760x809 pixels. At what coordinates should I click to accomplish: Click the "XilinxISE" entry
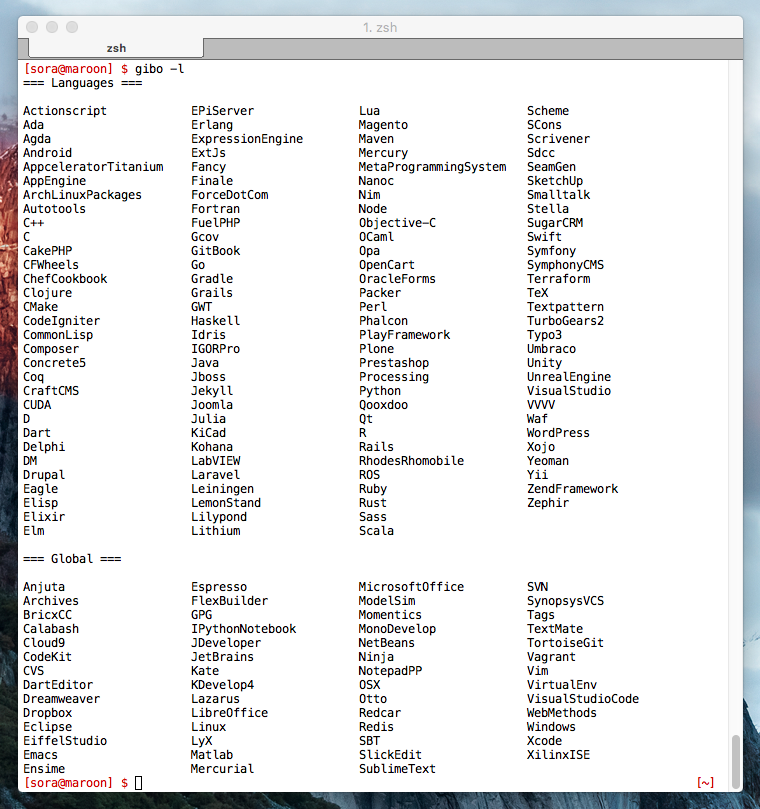pyautogui.click(x=558, y=754)
